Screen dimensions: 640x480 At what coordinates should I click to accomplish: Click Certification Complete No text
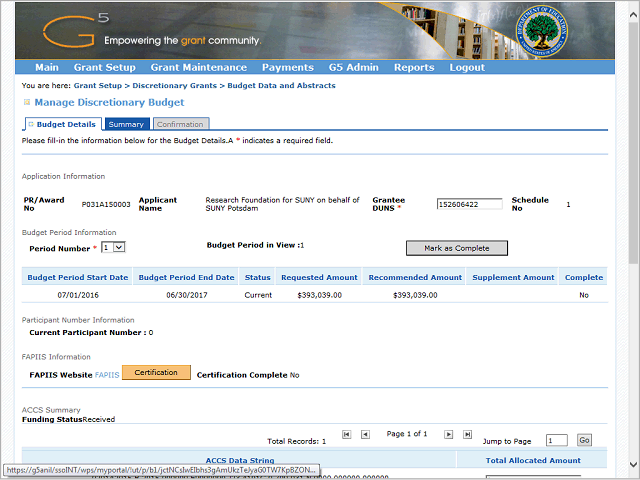248,375
